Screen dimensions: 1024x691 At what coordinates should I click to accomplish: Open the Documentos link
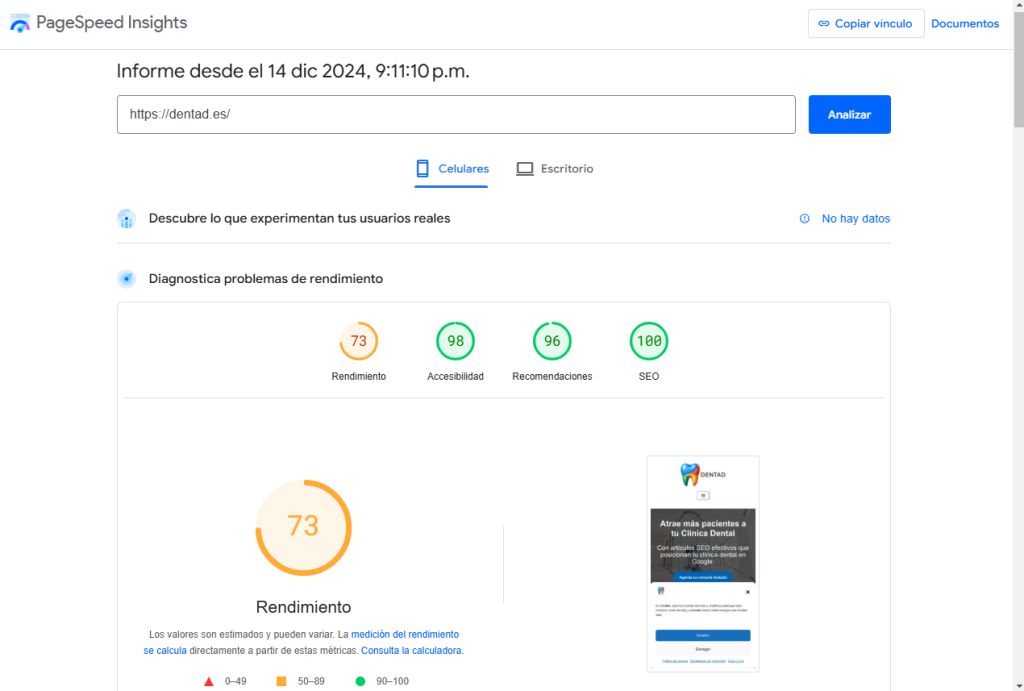click(x=964, y=24)
